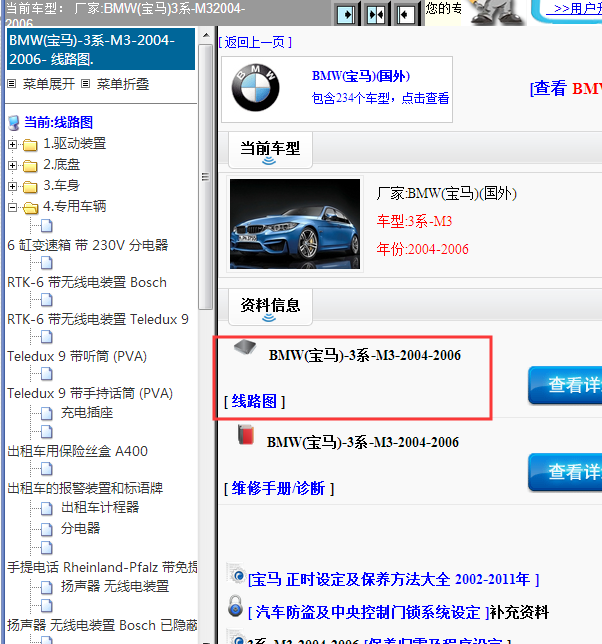Click the 菜单展开 menu option
Image resolution: width=602 pixels, height=644 pixels.
click(x=48, y=84)
